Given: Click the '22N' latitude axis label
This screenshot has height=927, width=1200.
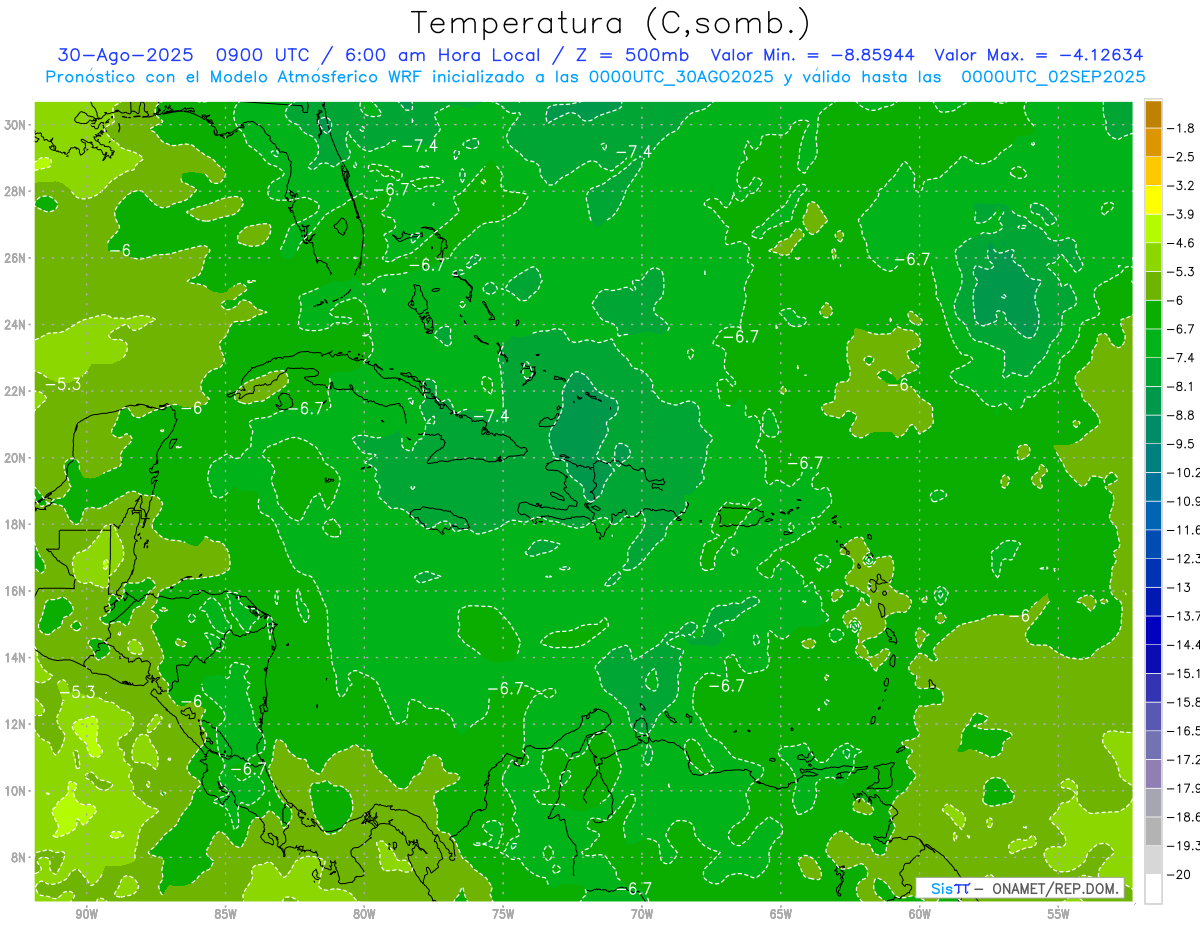Looking at the screenshot, I should tap(17, 391).
